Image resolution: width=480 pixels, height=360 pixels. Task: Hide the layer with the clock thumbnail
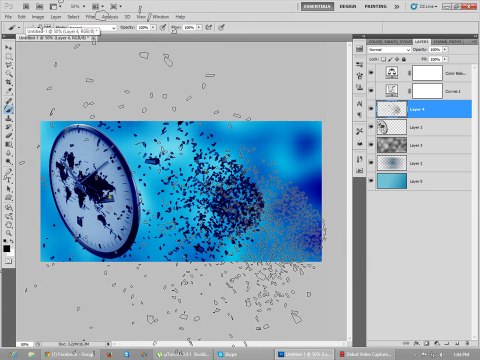point(371,127)
